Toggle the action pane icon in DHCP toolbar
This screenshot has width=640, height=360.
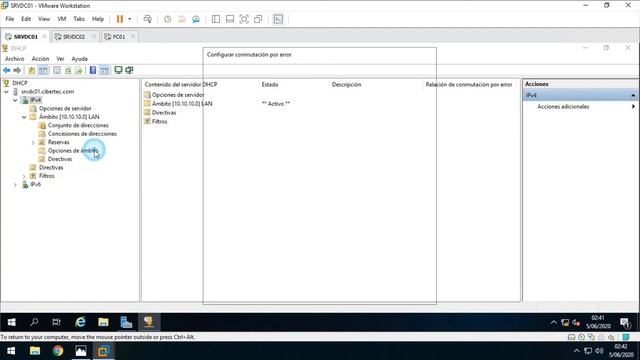(104, 70)
